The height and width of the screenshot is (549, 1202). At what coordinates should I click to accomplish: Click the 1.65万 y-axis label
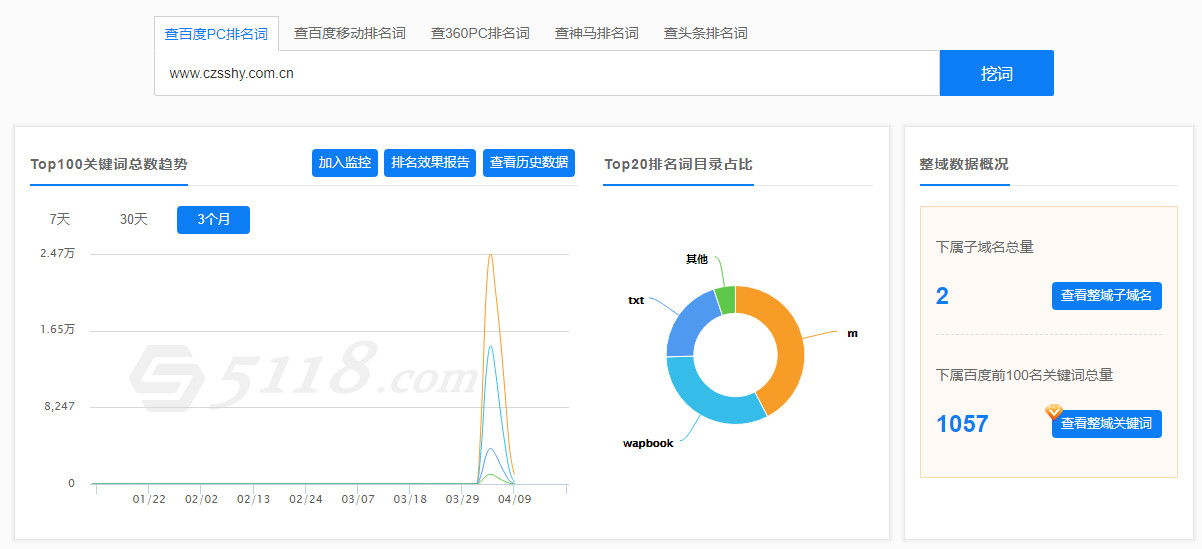coord(57,330)
